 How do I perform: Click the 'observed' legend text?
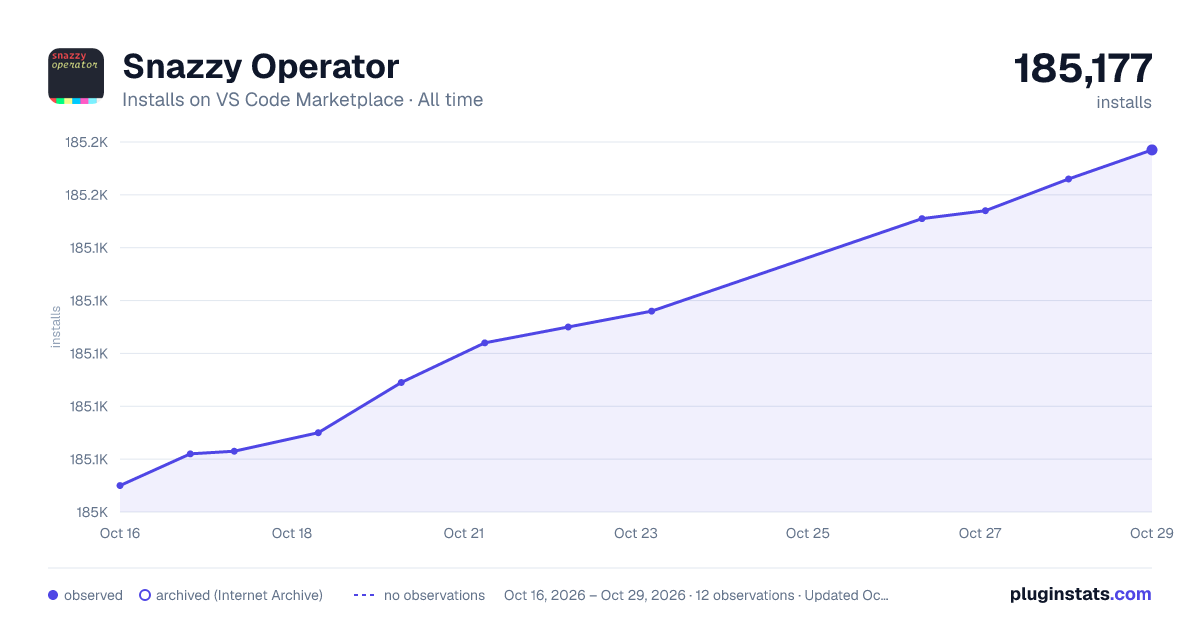tap(93, 595)
